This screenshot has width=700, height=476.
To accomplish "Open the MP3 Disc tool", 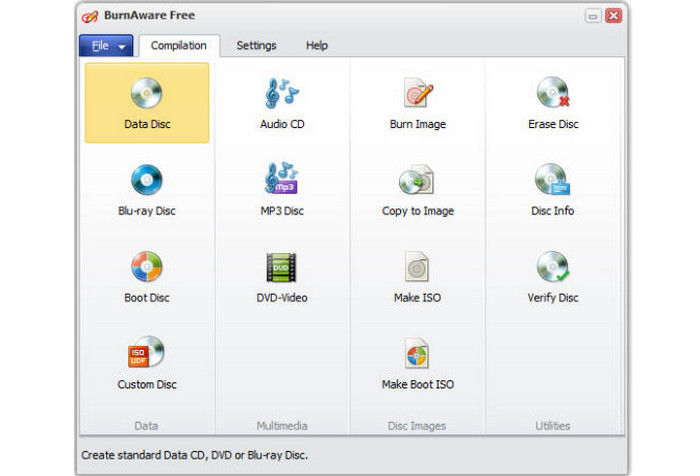I will coord(282,190).
